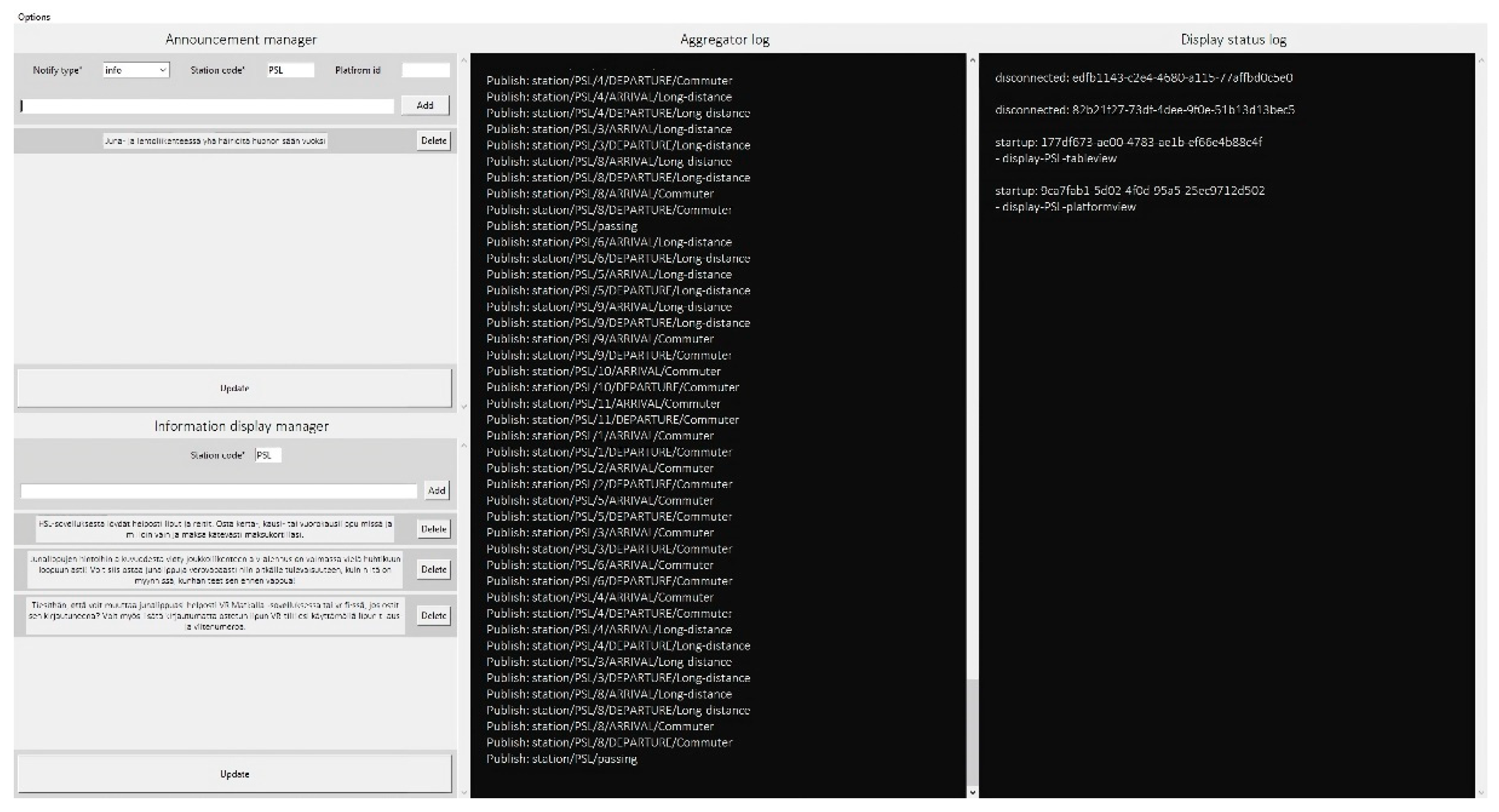Image resolution: width=1499 pixels, height=812 pixels.
Task: Delete the Tiesithän VR Matkalla information message
Action: pos(433,615)
